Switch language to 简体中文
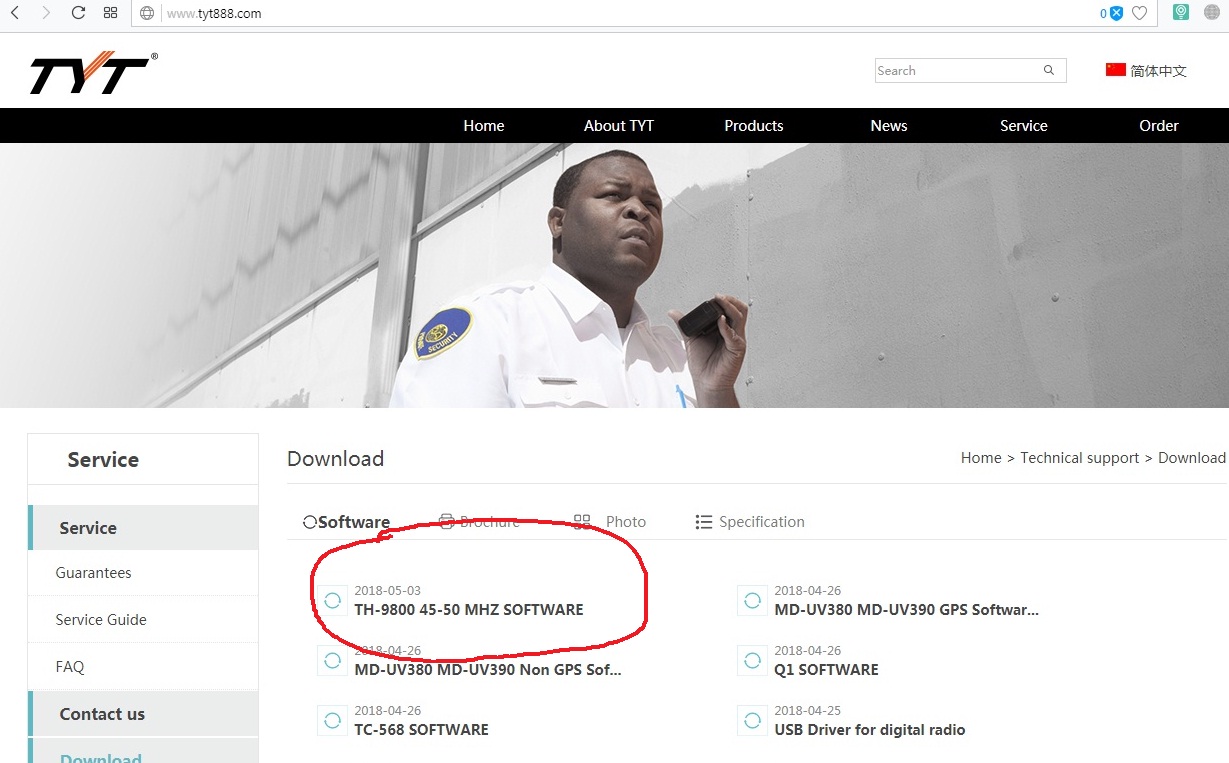The height and width of the screenshot is (763, 1229). point(1158,71)
